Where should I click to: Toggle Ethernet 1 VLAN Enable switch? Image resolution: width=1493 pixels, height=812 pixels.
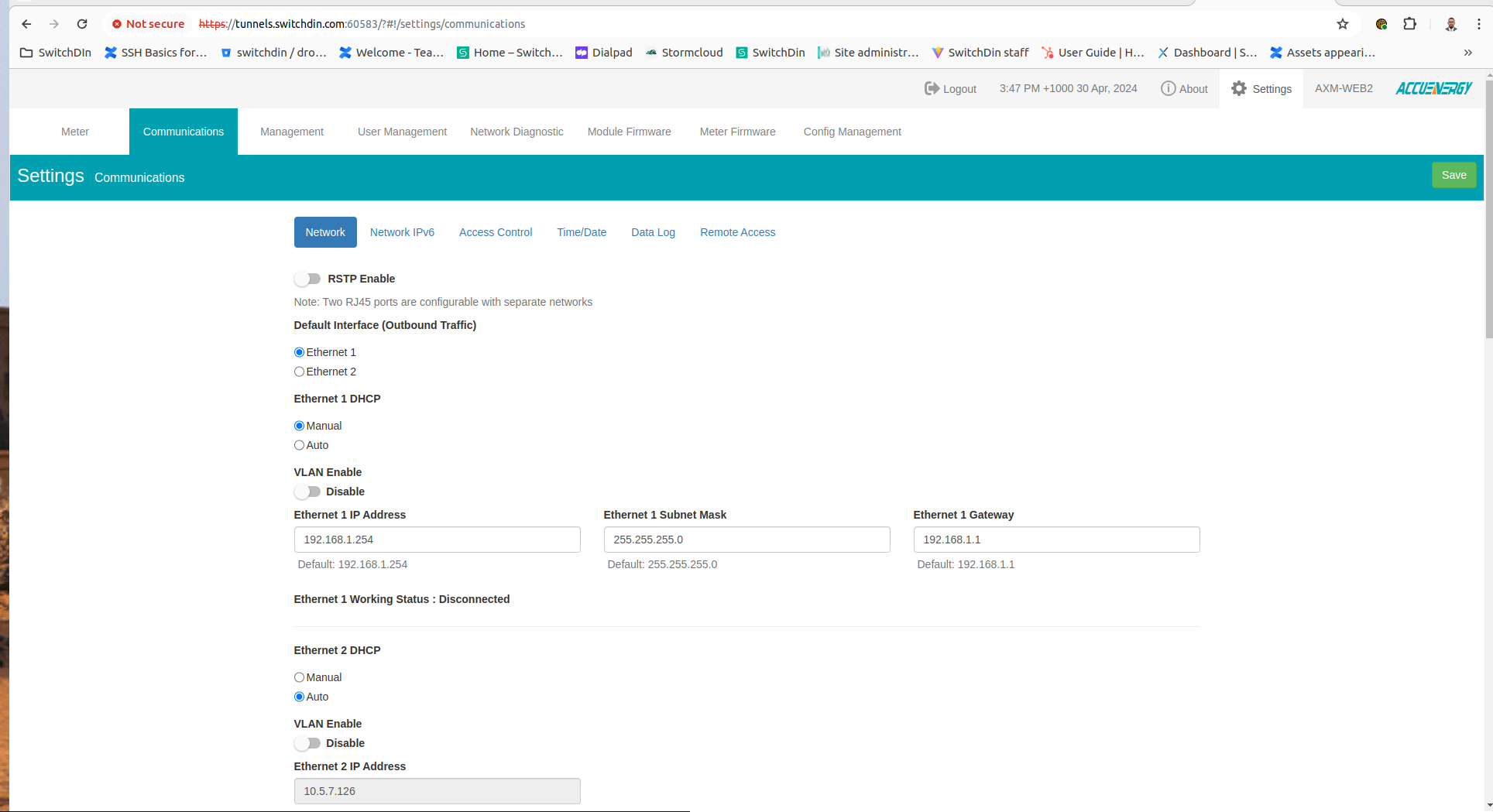coord(307,492)
